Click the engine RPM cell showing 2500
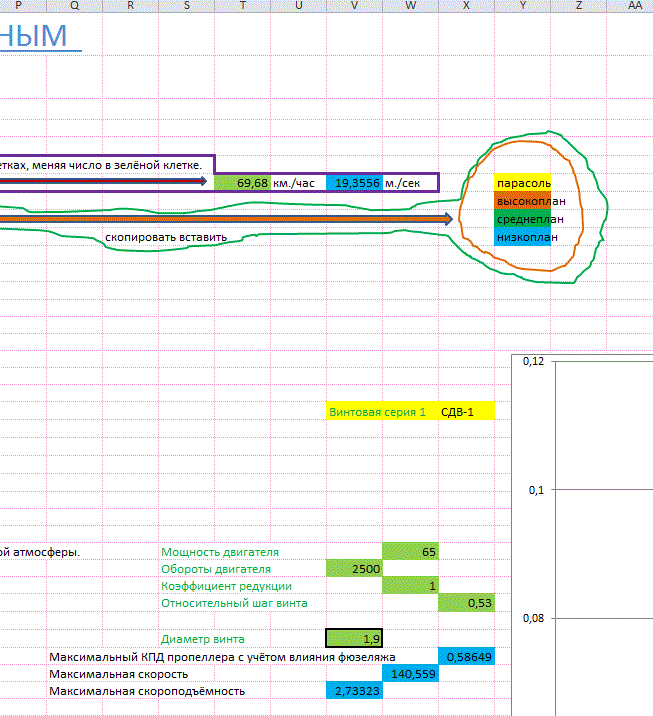Screen dimensions: 653x716 click(x=354, y=568)
